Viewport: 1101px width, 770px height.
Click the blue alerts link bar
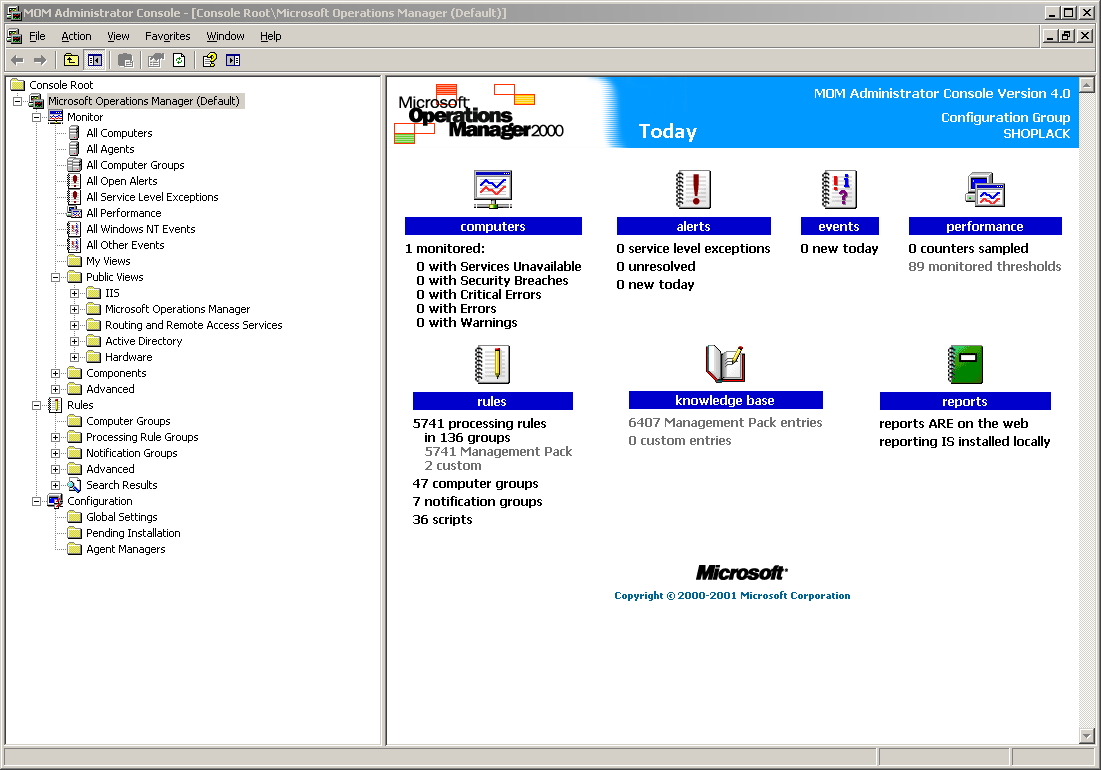pos(693,226)
